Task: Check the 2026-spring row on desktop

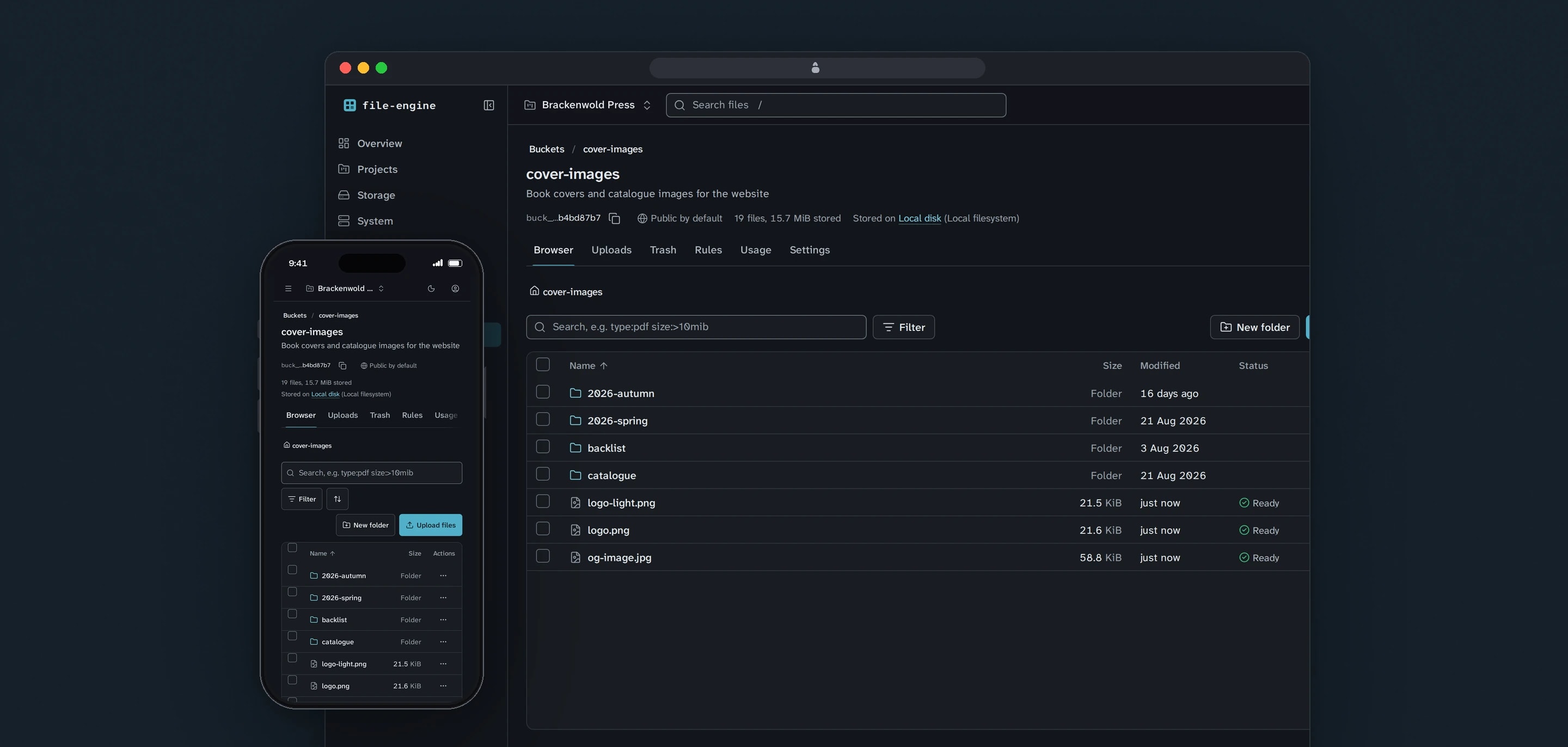Action: (x=543, y=419)
